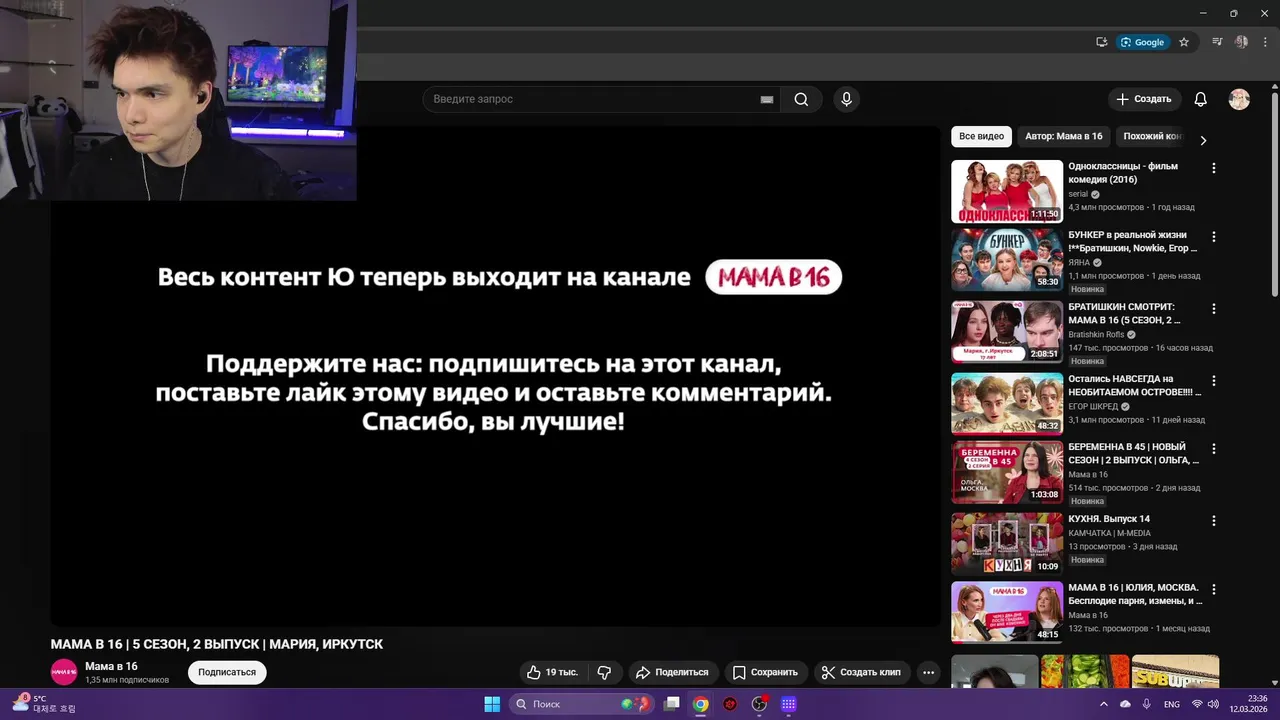
Task: Select the Все видео filter chip
Action: [981, 137]
